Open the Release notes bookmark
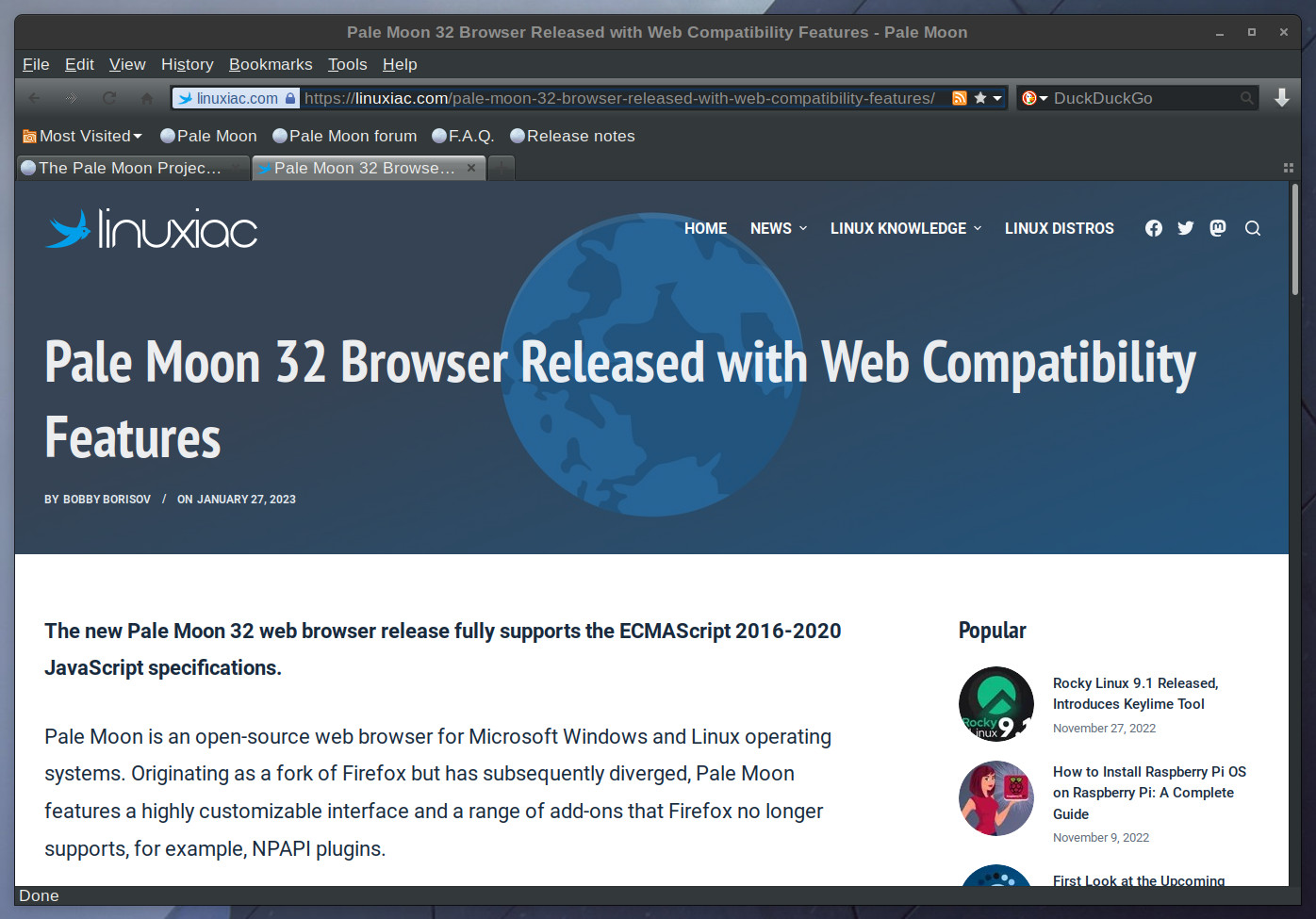Image resolution: width=1316 pixels, height=919 pixels. point(572,136)
